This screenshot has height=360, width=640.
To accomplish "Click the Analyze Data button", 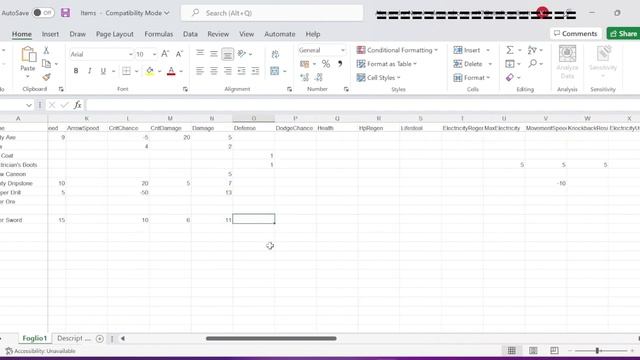I will pyautogui.click(x=567, y=62).
